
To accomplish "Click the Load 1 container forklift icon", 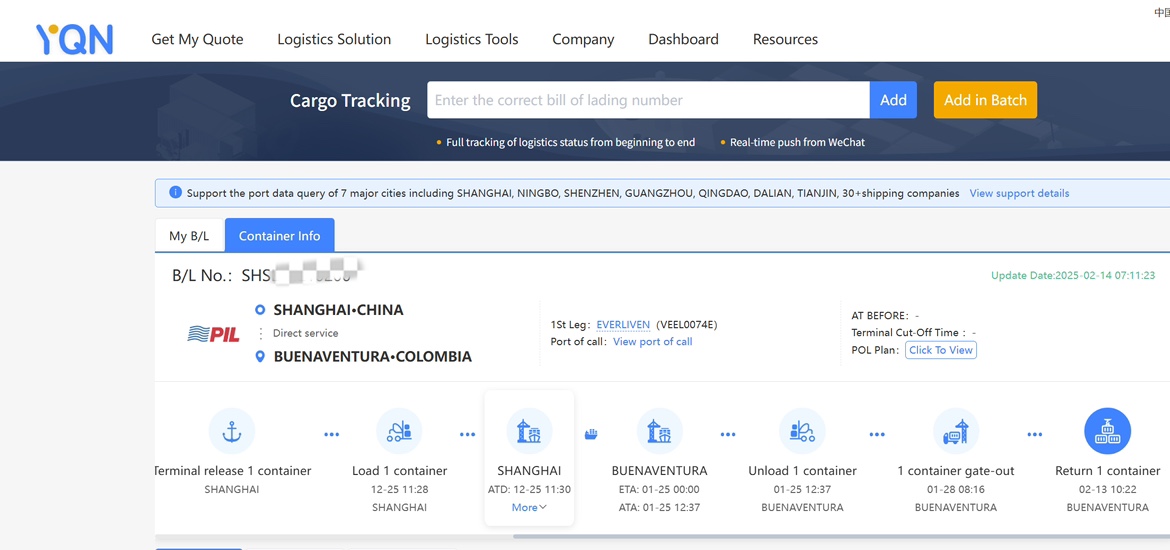I will (399, 431).
